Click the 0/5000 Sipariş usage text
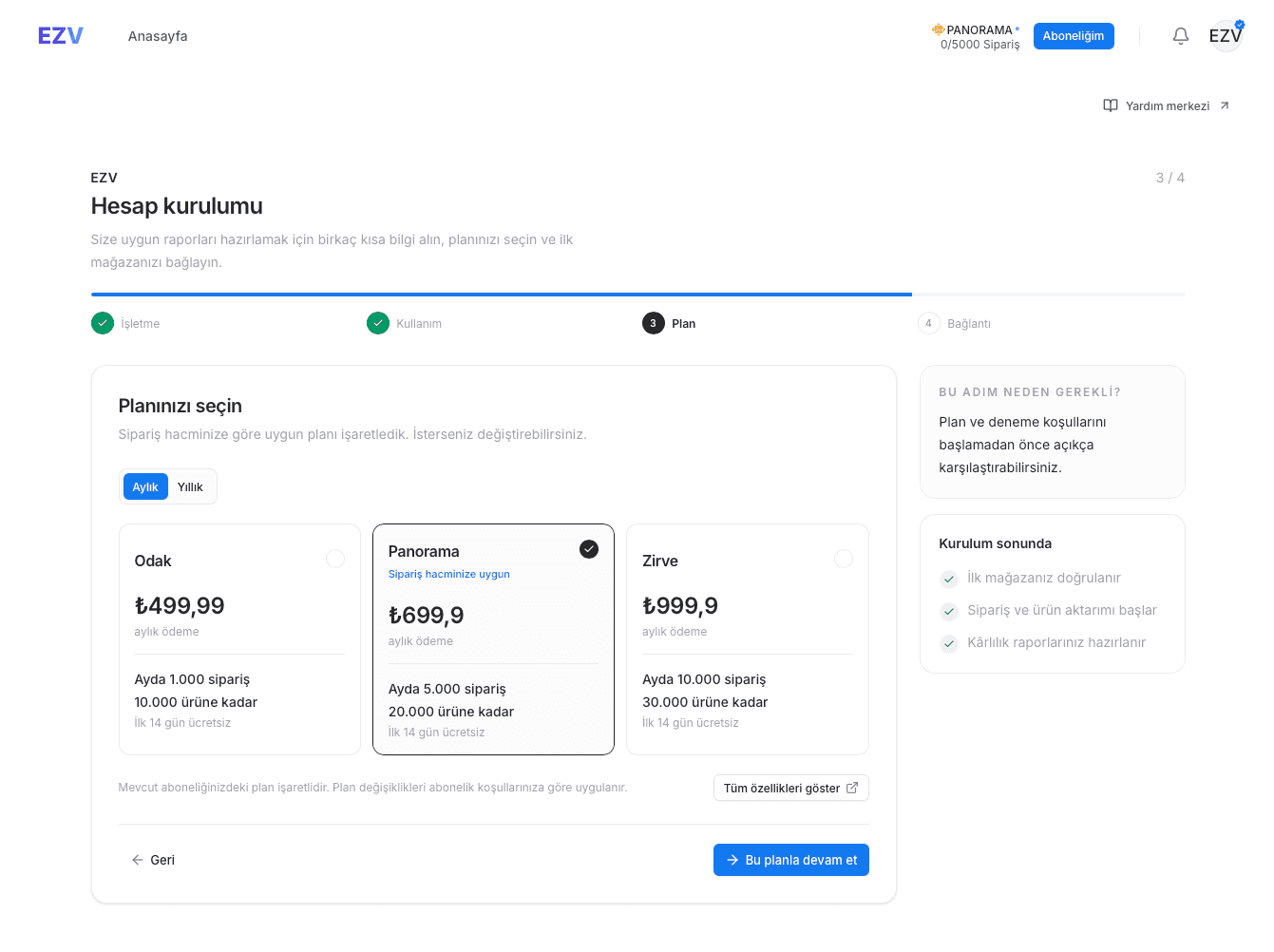 (x=979, y=45)
